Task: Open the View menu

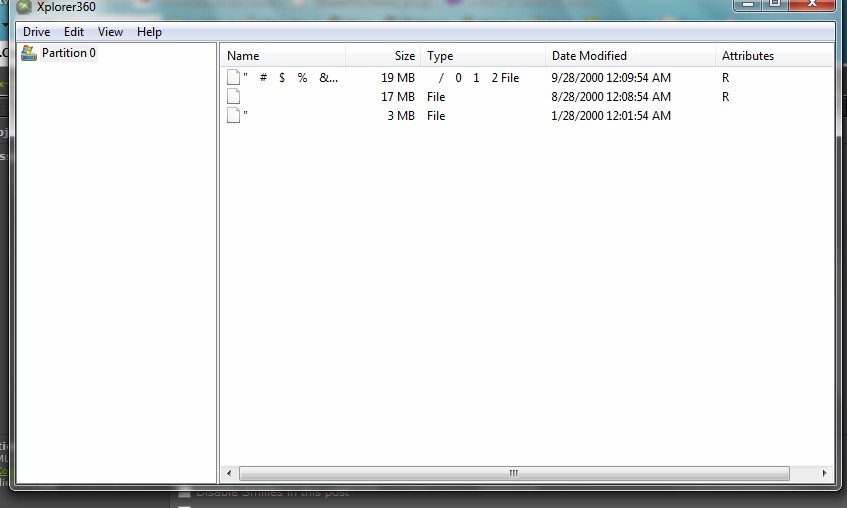Action: tap(110, 32)
